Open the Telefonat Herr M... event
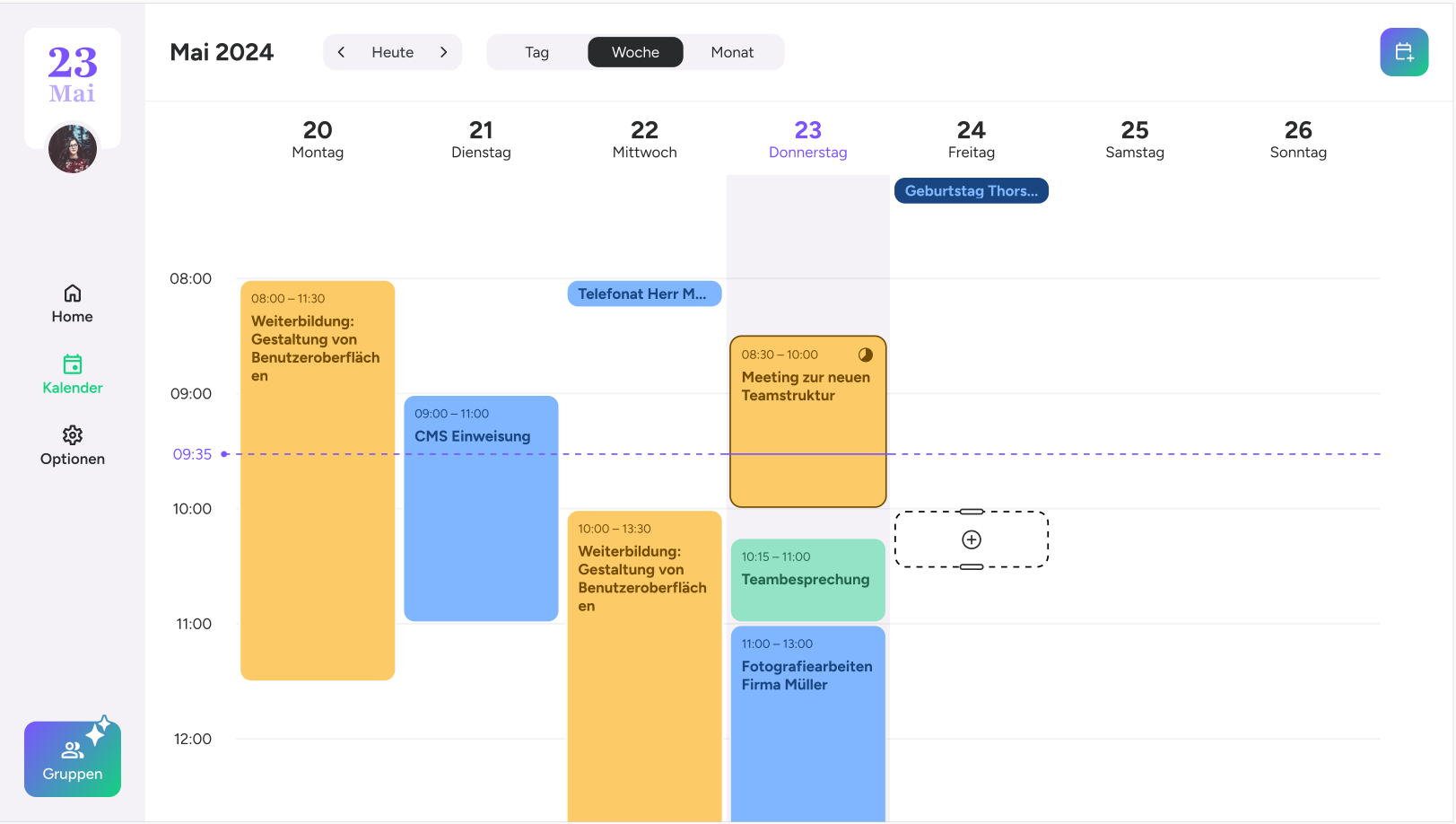Viewport: 1456px width, 824px height. coord(644,294)
